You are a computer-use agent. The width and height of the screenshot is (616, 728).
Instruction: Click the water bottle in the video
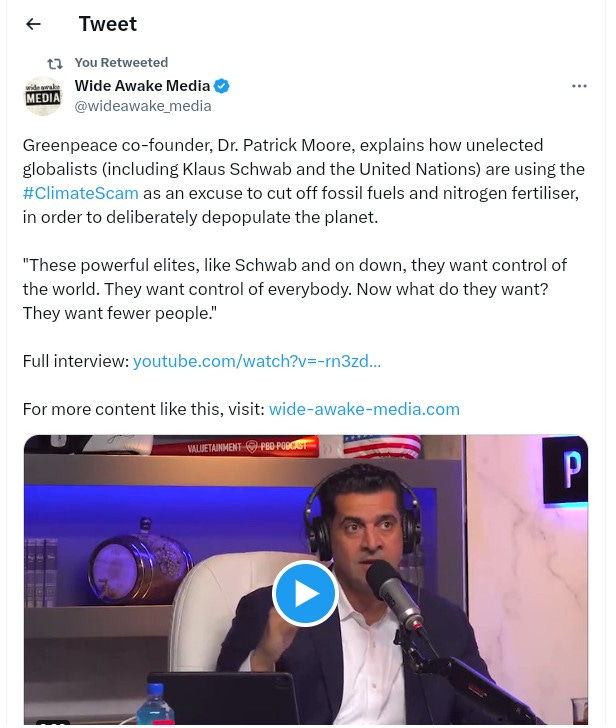(x=155, y=704)
